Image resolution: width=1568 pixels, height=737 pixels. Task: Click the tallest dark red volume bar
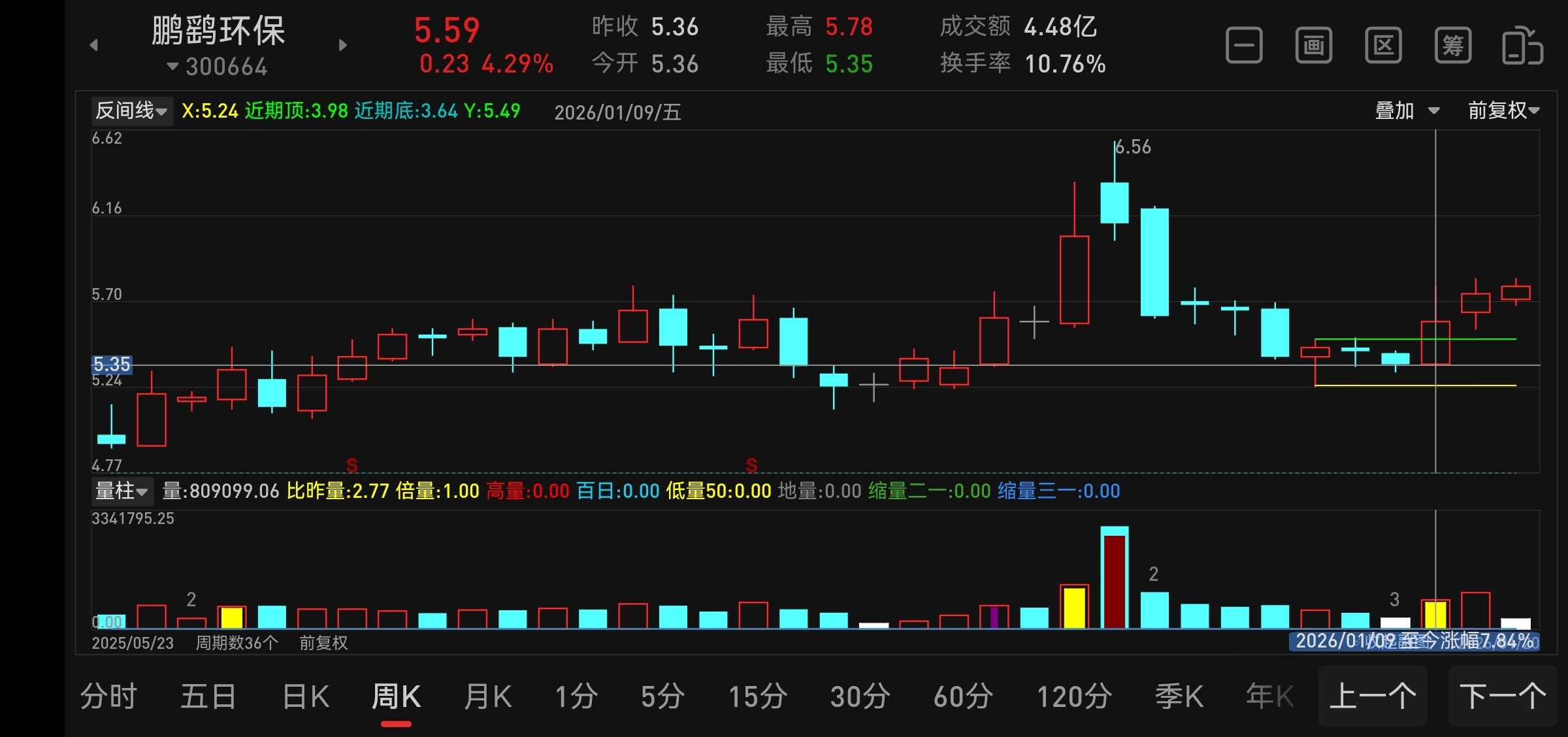point(1115,581)
